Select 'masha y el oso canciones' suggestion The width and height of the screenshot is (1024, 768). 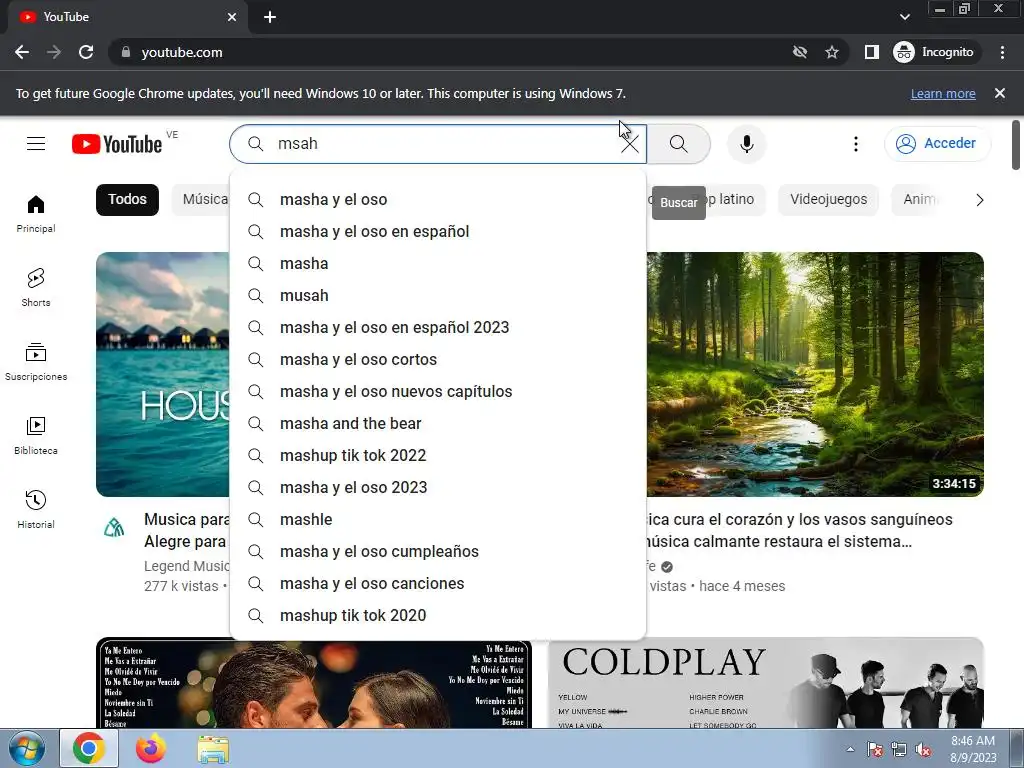click(x=438, y=584)
